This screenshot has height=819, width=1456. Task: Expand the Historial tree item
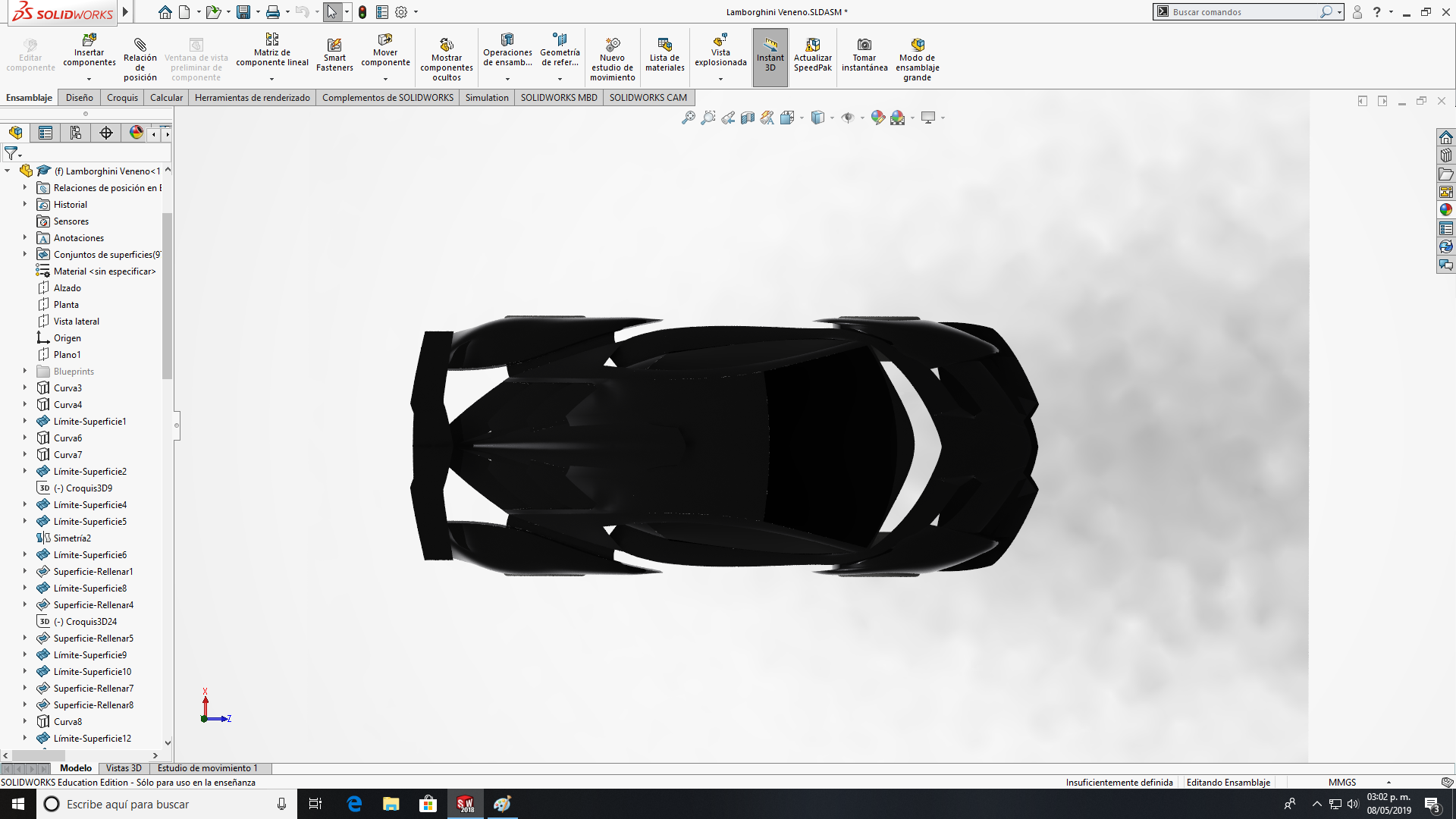[24, 204]
